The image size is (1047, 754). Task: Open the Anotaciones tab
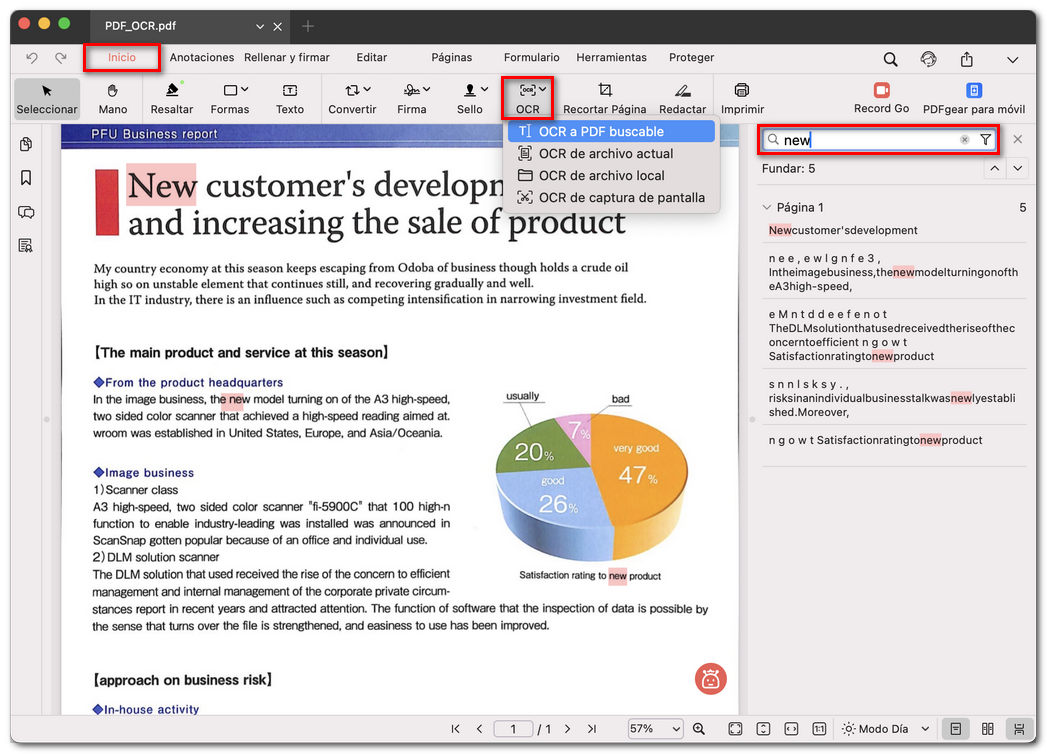click(202, 58)
